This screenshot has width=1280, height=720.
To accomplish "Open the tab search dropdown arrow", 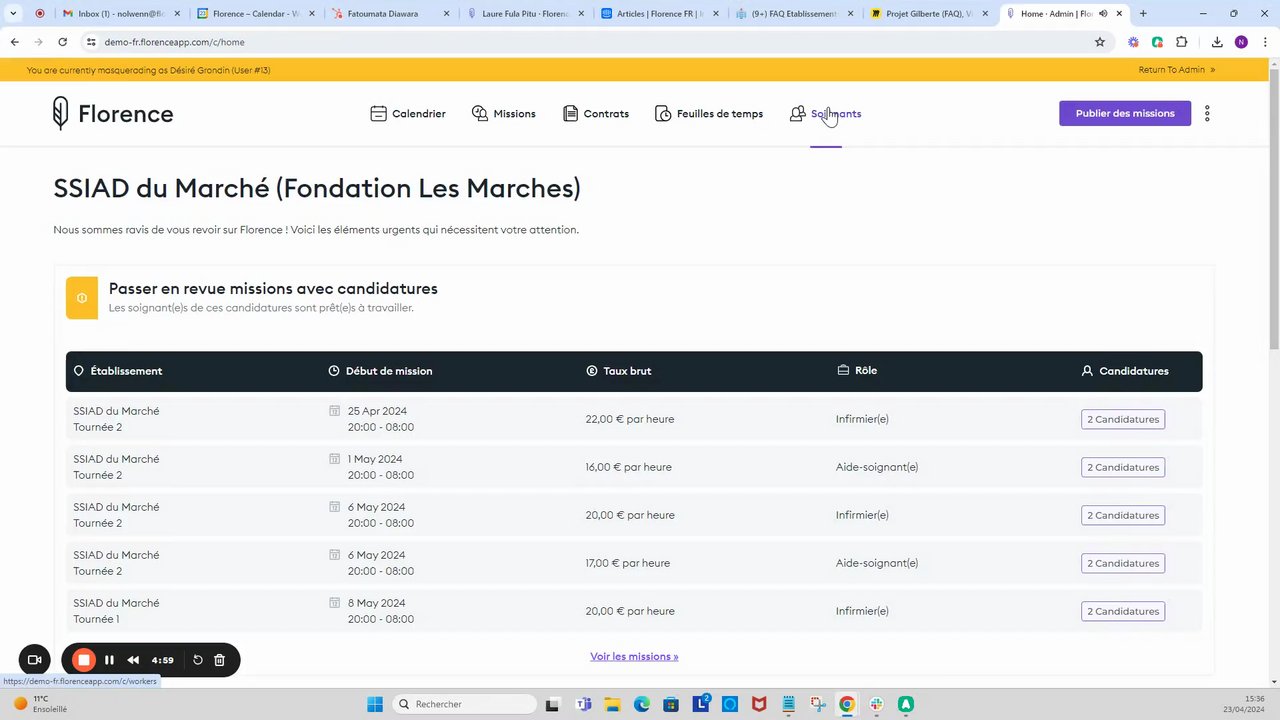I will [x=14, y=14].
